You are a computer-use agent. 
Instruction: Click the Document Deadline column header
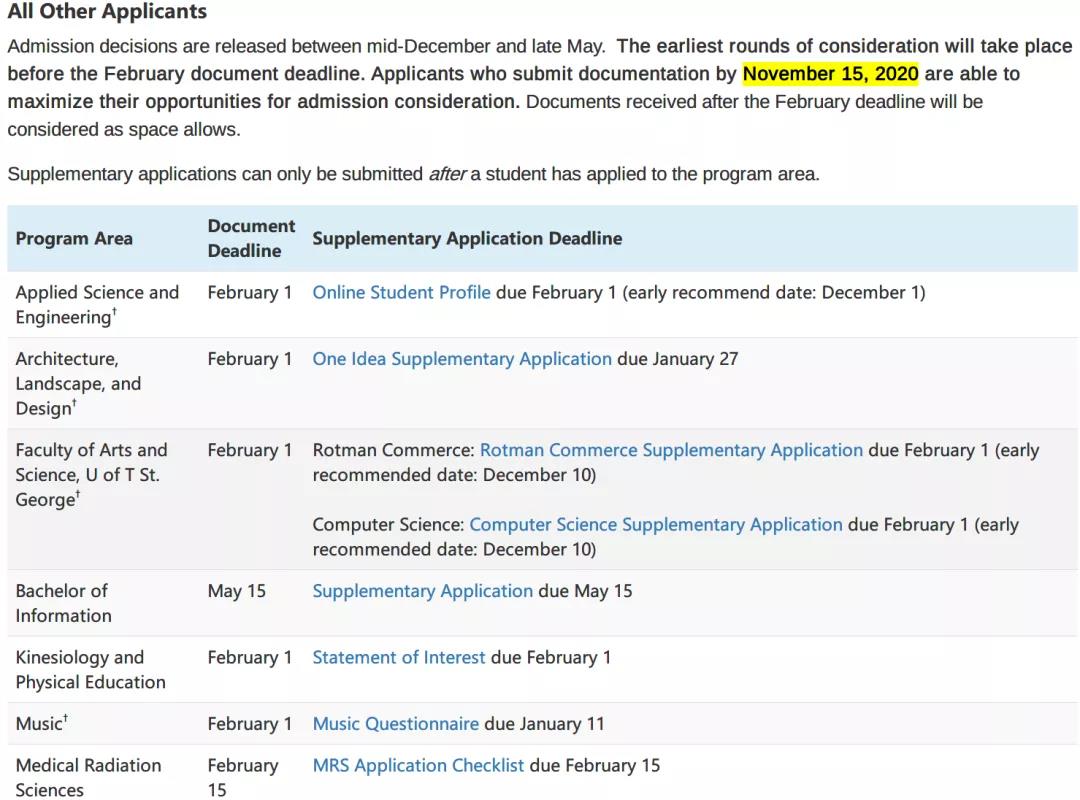(x=251, y=238)
